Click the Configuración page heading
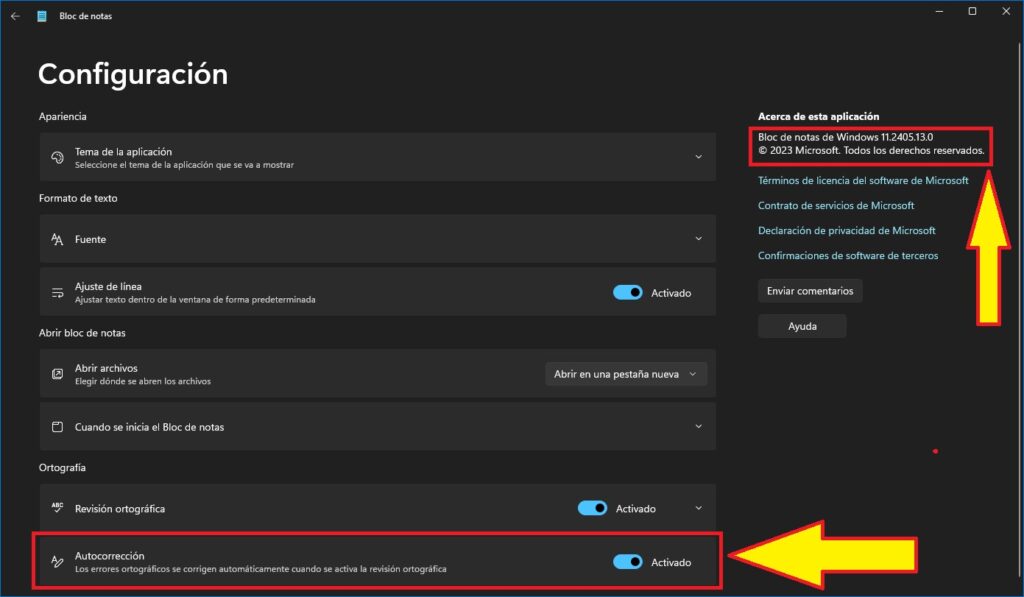 [133, 74]
